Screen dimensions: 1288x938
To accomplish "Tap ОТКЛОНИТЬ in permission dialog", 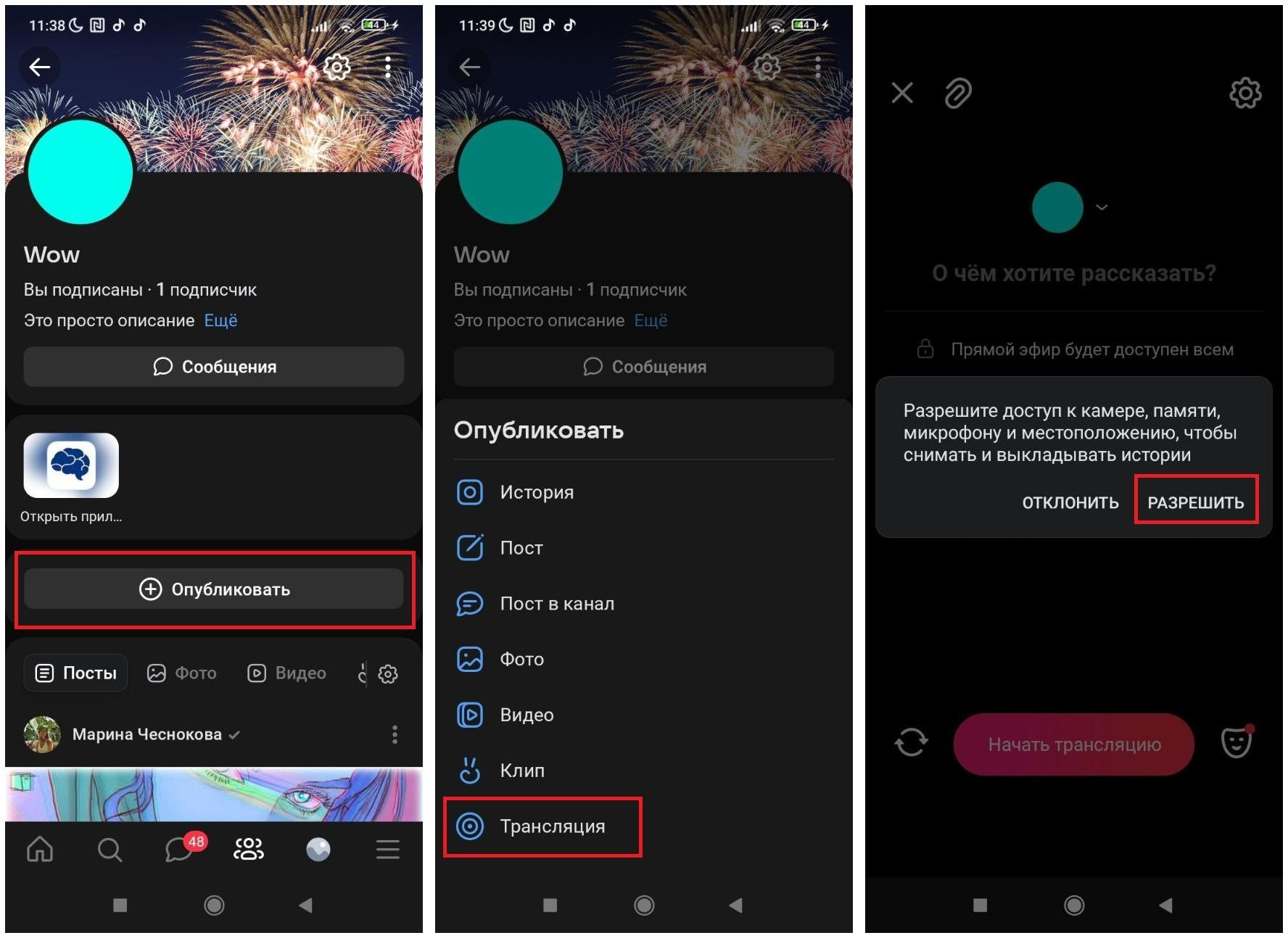I will pos(1070,502).
